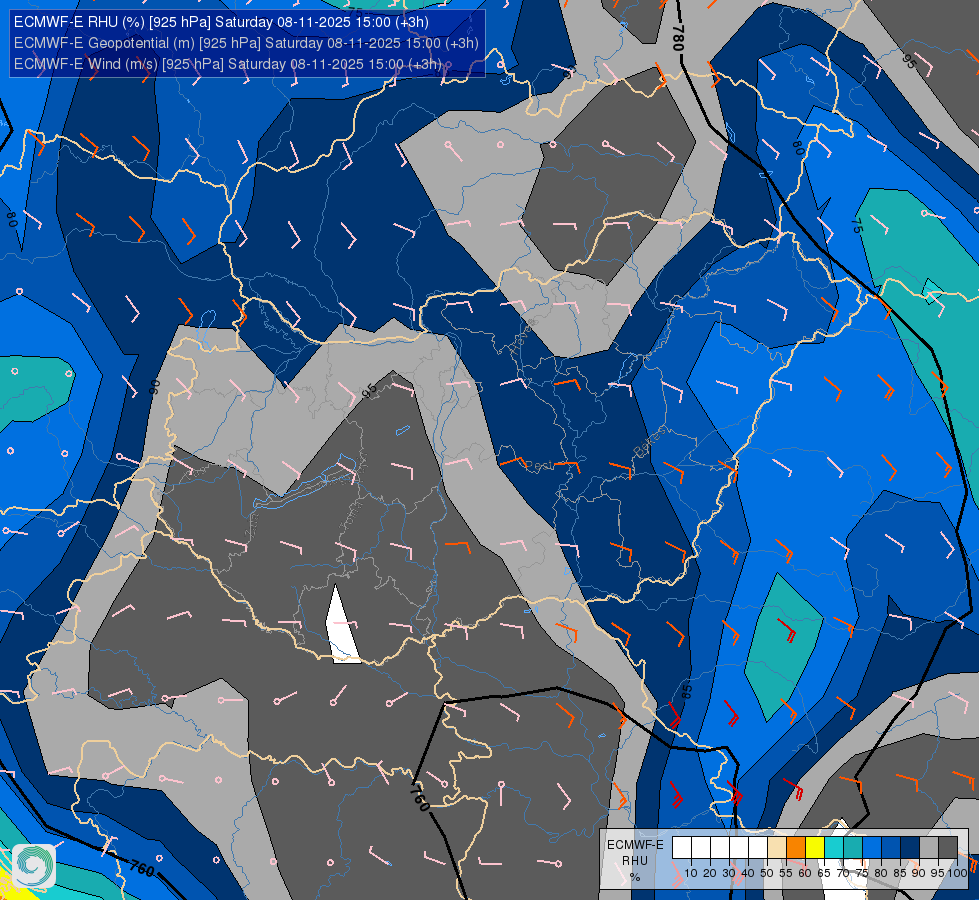Viewport: 979px width, 900px height.
Task: Click the legend tick label '55'
Action: point(785,873)
